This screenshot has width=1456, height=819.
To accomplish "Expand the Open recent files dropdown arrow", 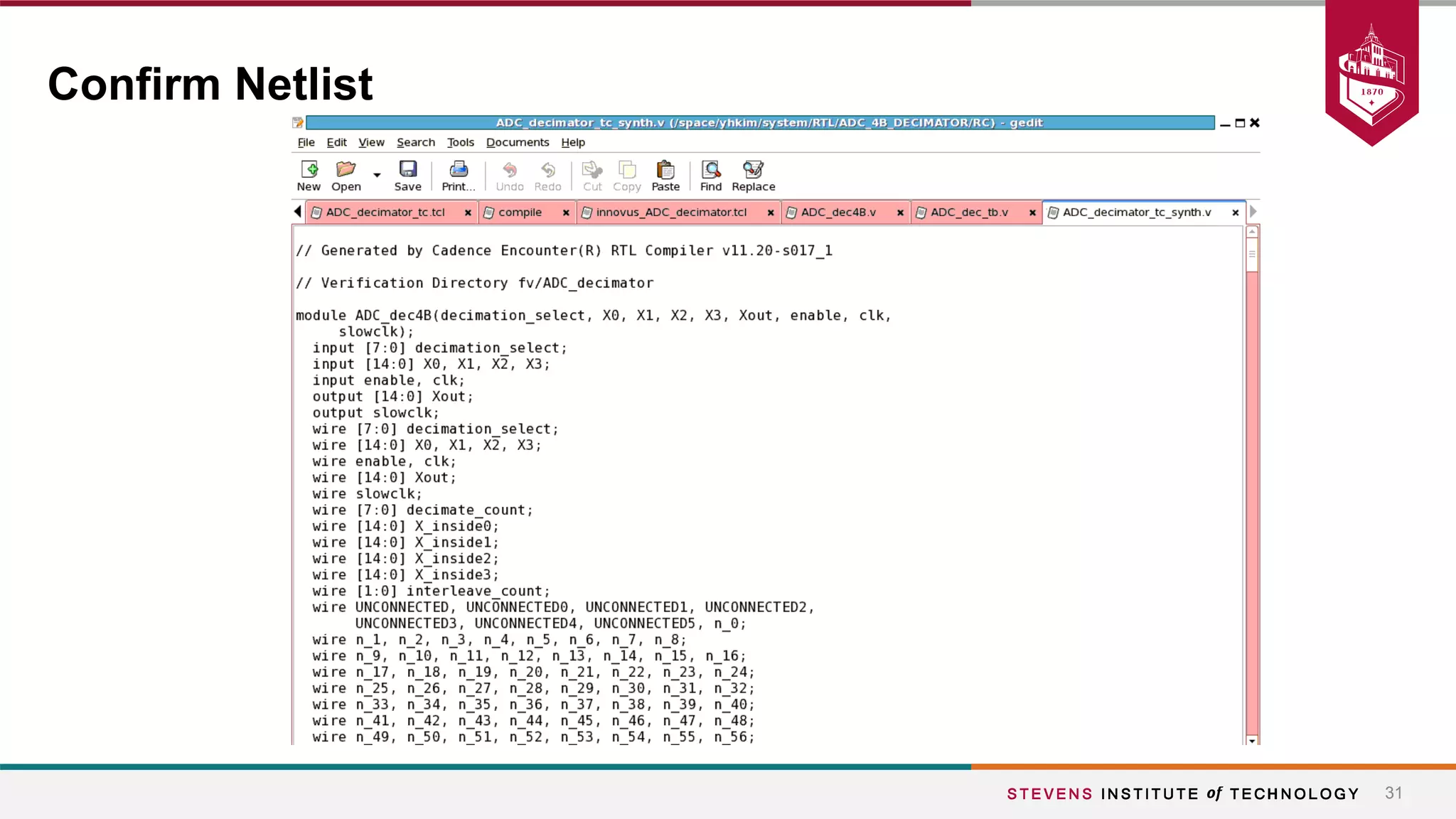I will (377, 175).
